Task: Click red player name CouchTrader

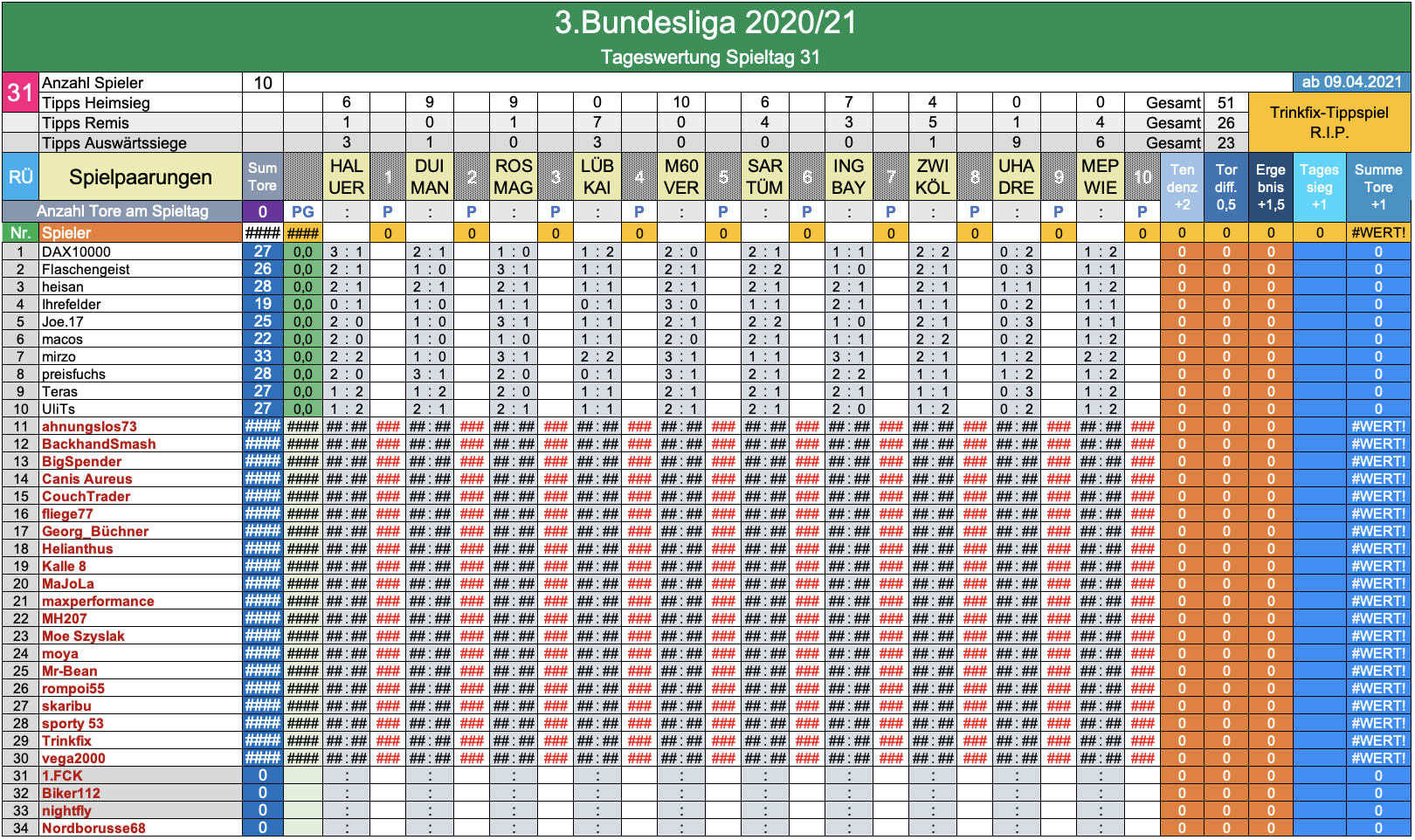Action: coord(86,496)
